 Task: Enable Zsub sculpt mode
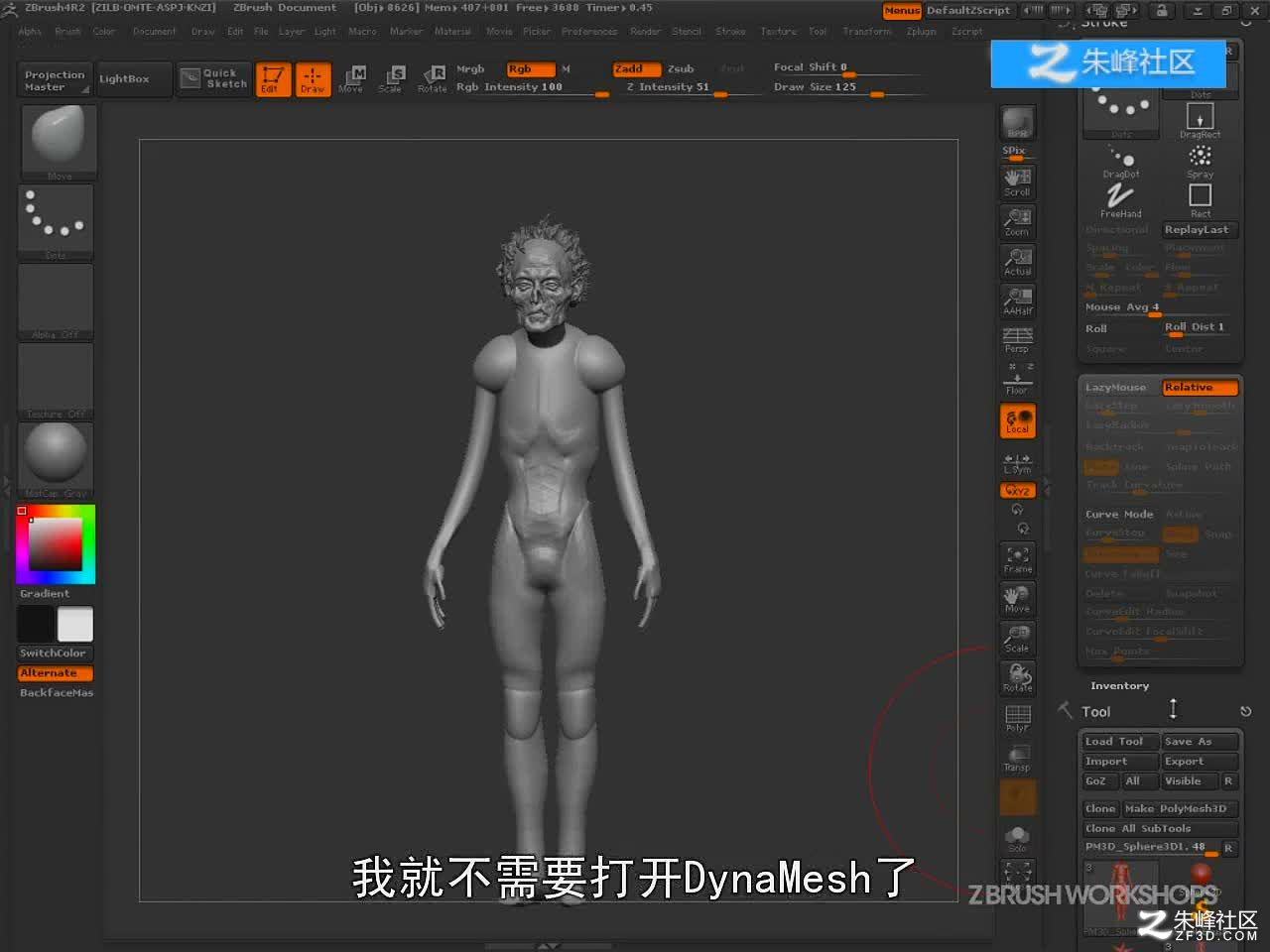[x=681, y=69]
